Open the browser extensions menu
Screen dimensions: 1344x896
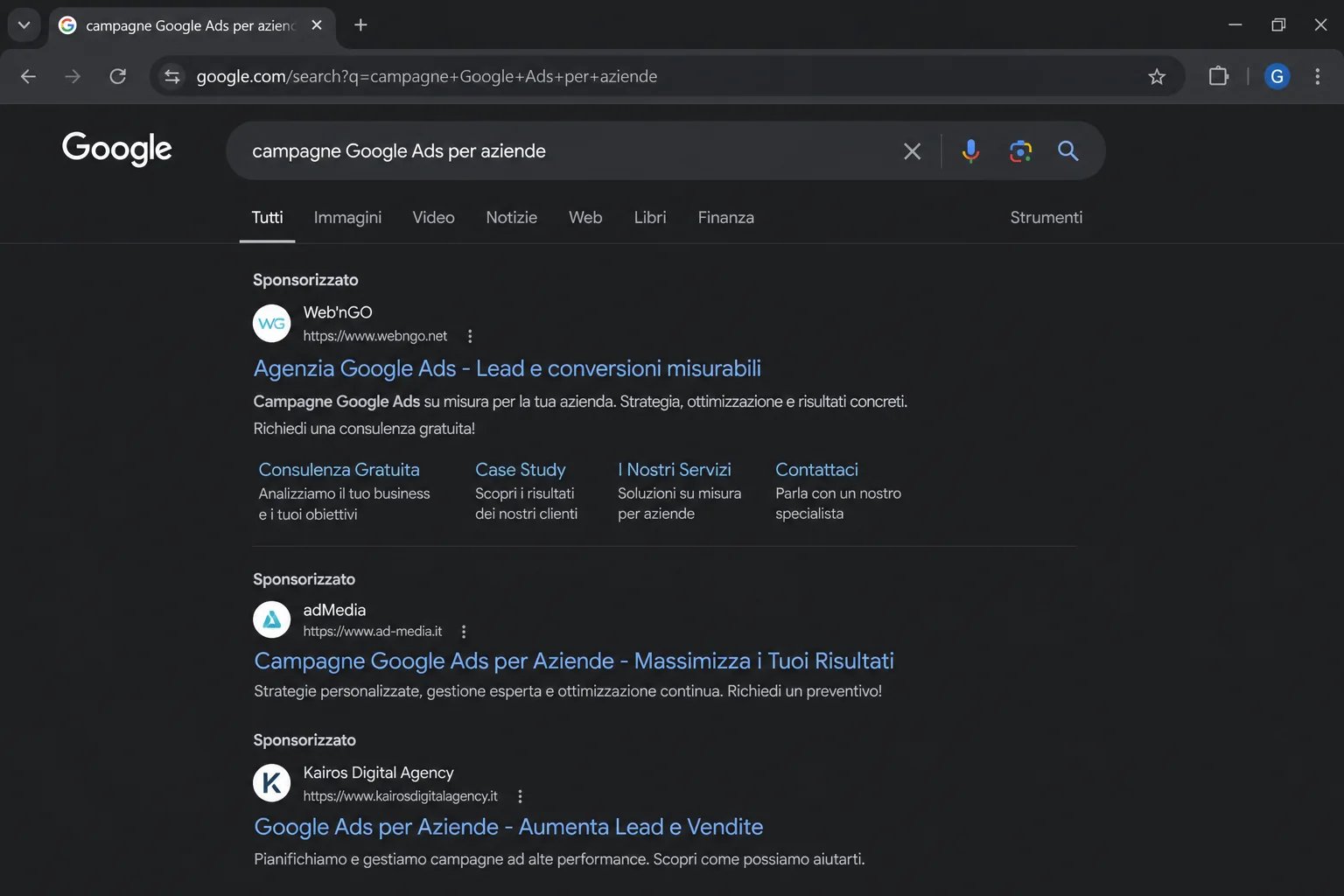(1218, 76)
